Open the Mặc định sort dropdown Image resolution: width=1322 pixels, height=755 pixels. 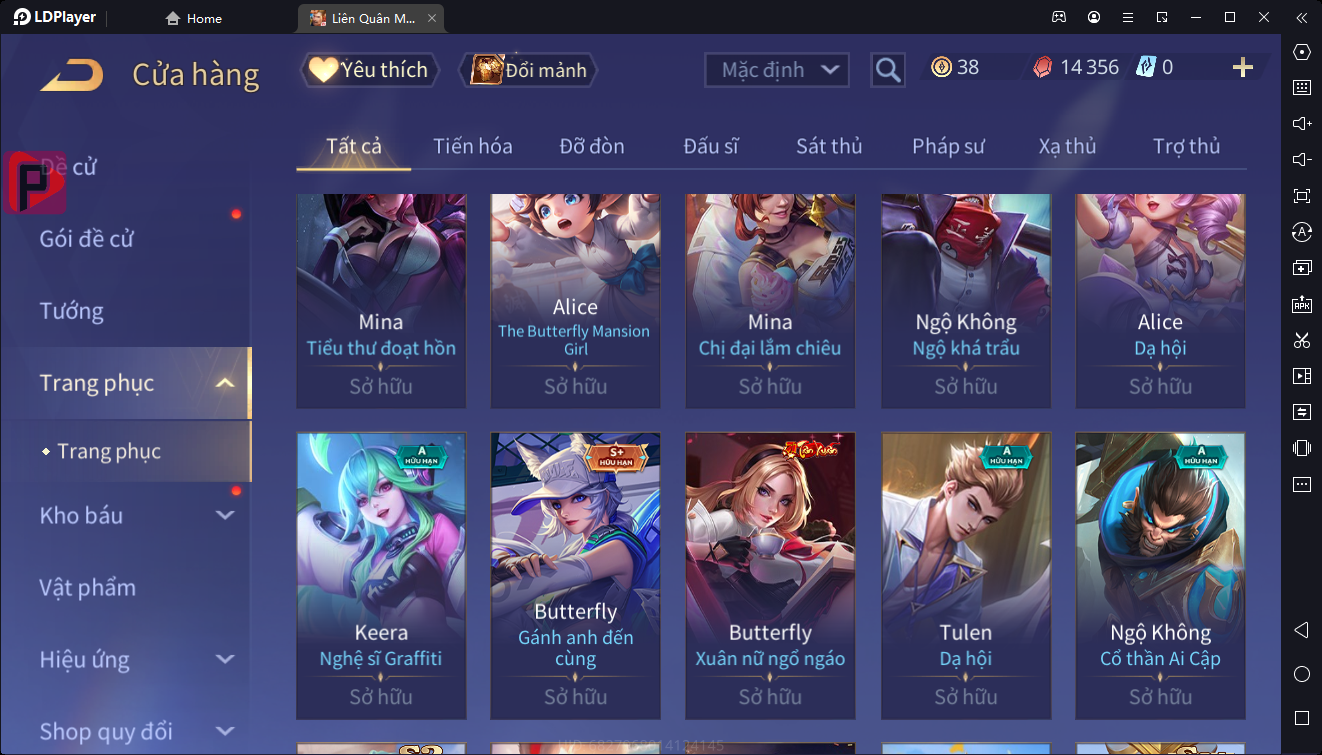(x=777, y=70)
